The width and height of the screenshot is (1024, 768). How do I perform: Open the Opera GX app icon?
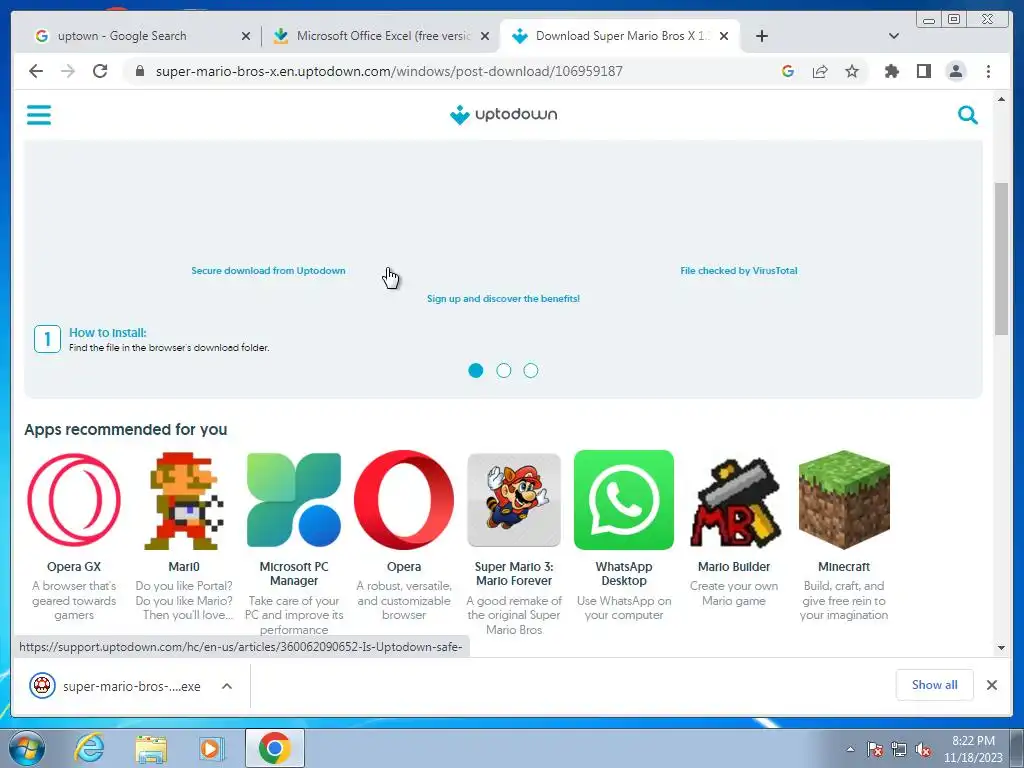(x=74, y=500)
